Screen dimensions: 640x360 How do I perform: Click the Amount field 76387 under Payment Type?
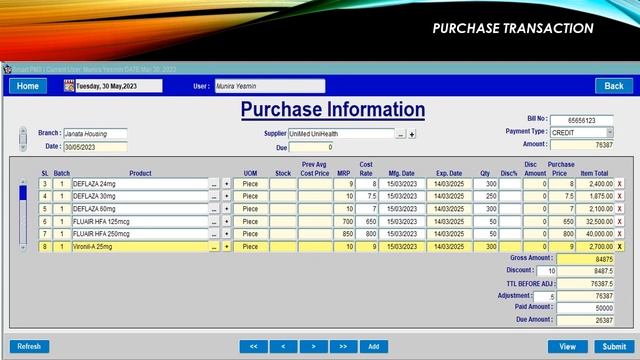click(x=582, y=145)
